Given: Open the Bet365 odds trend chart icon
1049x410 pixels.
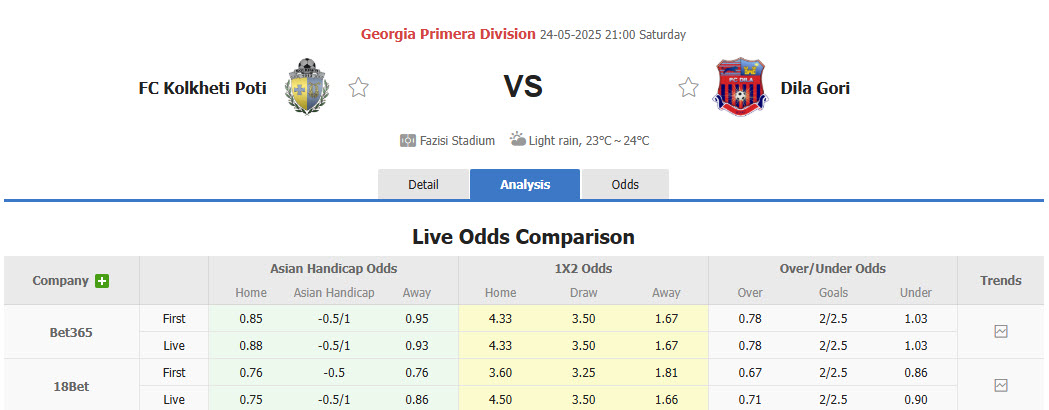Looking at the screenshot, I should coord(1001,332).
